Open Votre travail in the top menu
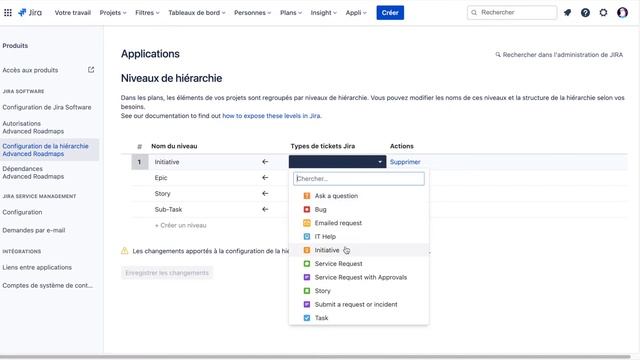 coord(73,13)
